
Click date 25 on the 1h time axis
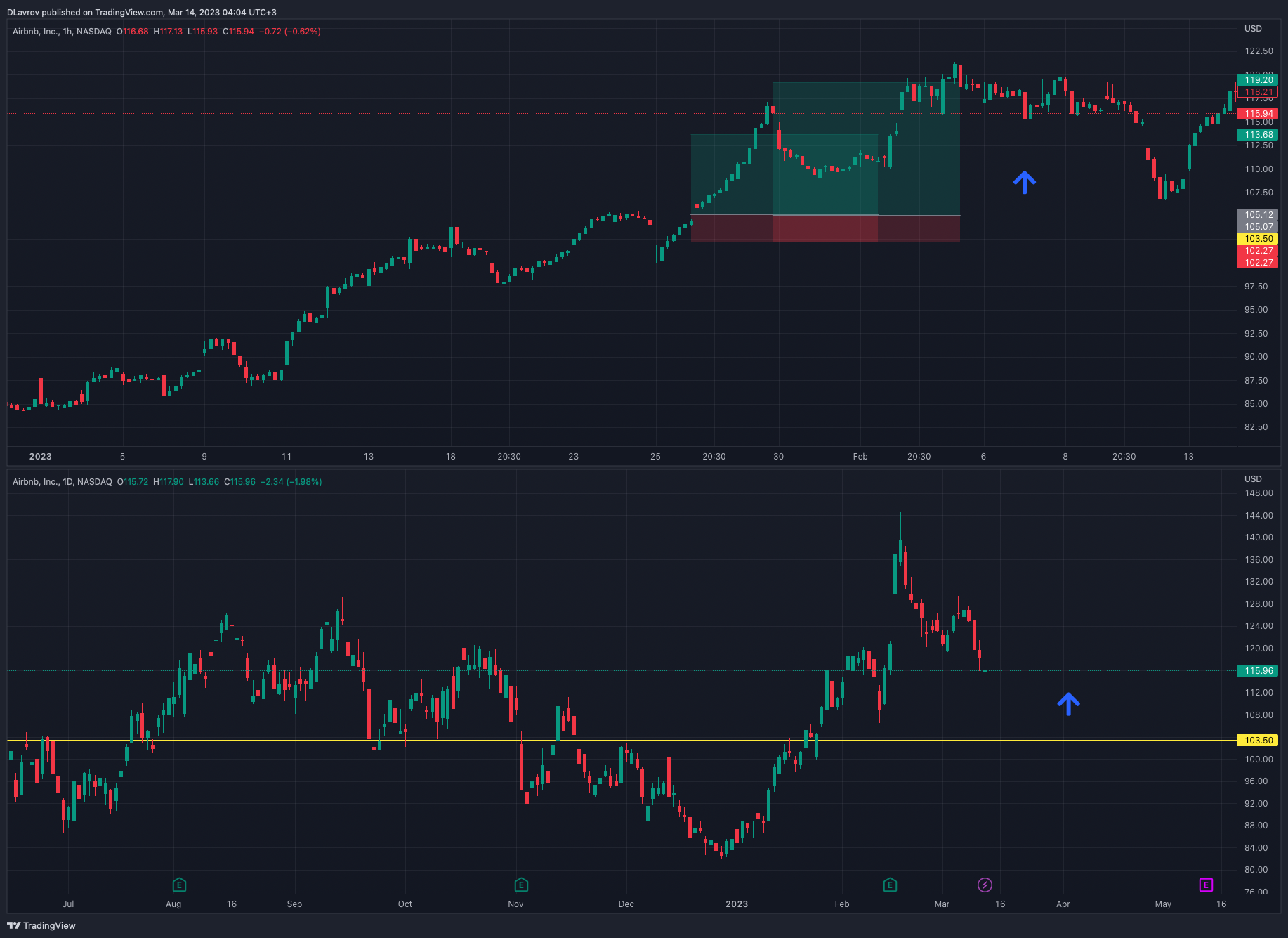point(655,457)
